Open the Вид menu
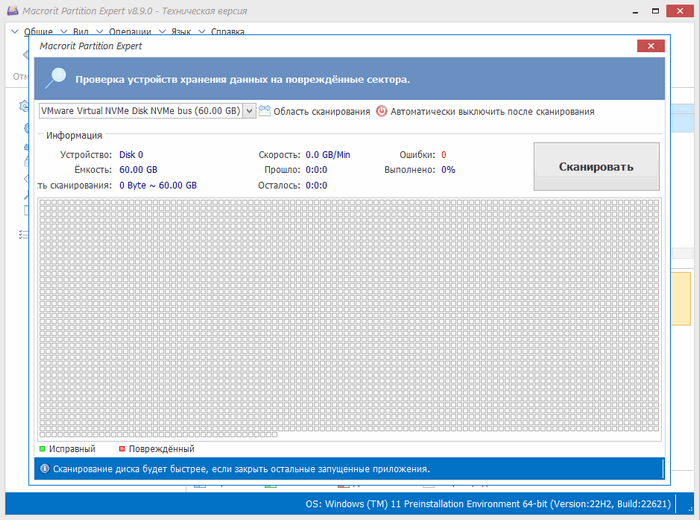700x520 pixels. (81, 32)
